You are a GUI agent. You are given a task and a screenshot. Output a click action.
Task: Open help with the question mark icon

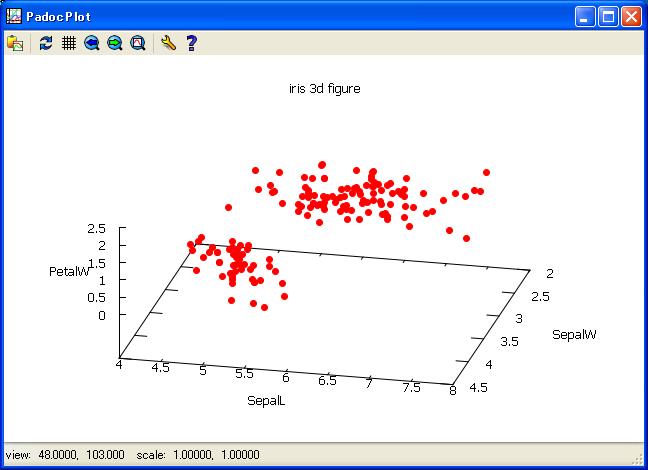pyautogui.click(x=191, y=43)
